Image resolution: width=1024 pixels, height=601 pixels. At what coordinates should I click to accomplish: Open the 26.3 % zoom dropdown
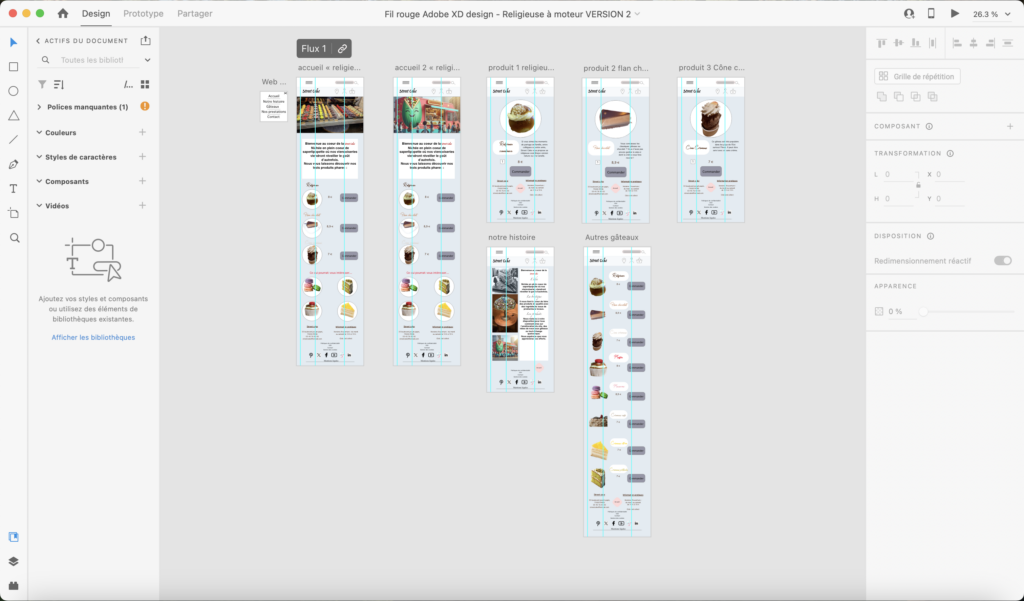click(x=990, y=14)
